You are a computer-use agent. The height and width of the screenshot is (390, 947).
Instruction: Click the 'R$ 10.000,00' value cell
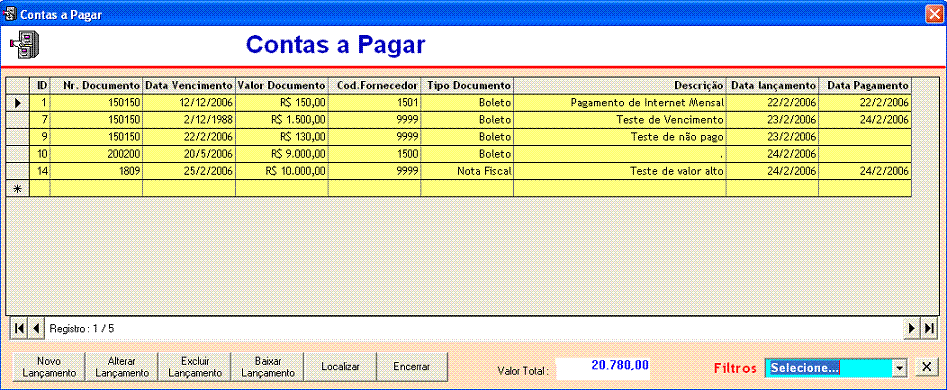[282, 171]
